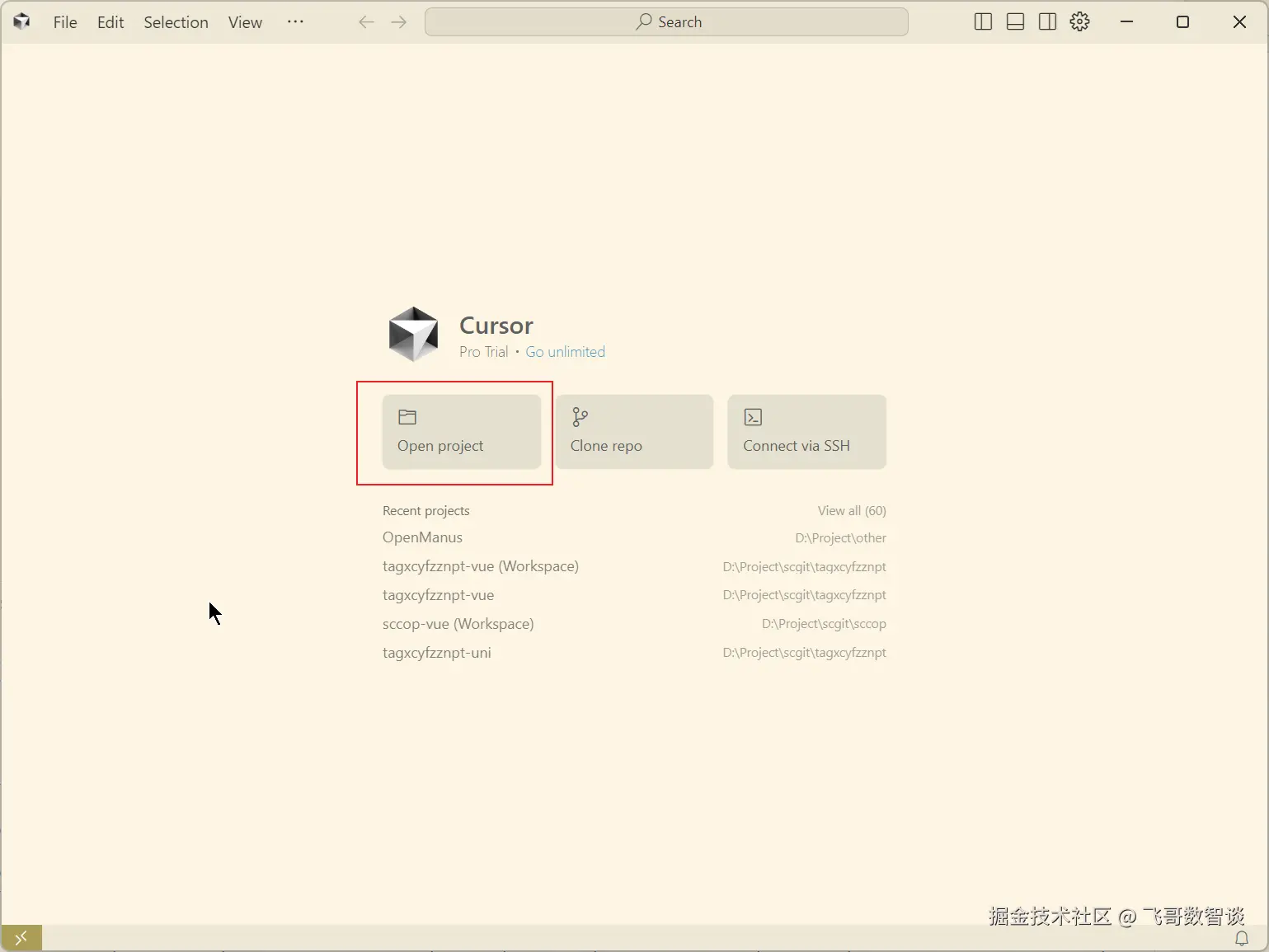Screen dimensions: 1269x952
Task: Follow the Go unlimited link
Action: pyautogui.click(x=565, y=352)
